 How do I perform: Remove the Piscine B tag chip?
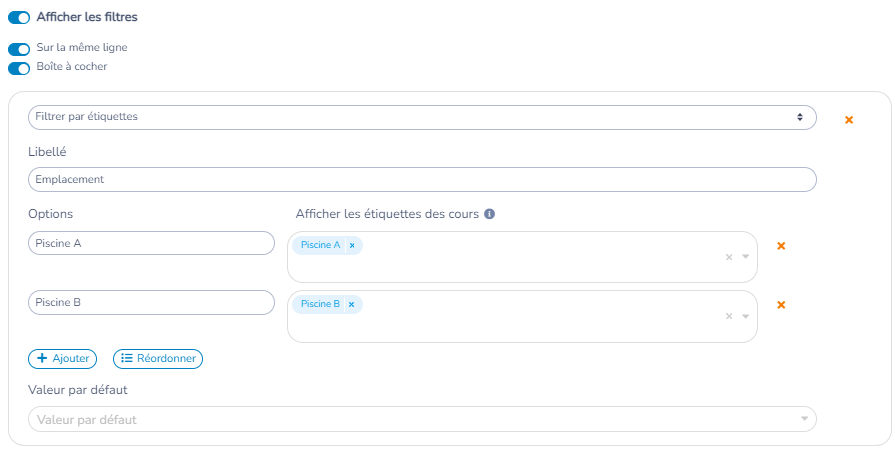352,304
